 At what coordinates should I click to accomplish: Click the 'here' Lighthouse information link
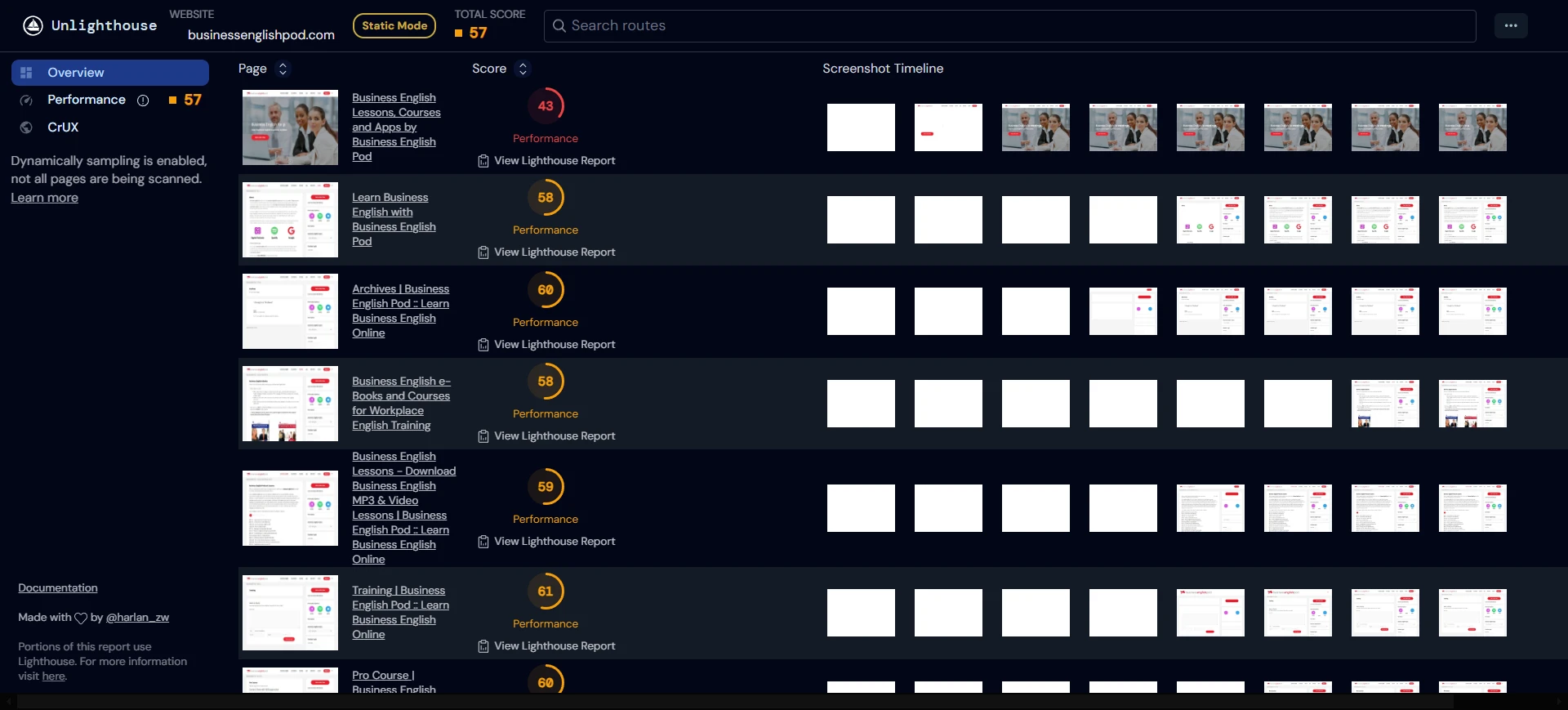click(x=54, y=677)
